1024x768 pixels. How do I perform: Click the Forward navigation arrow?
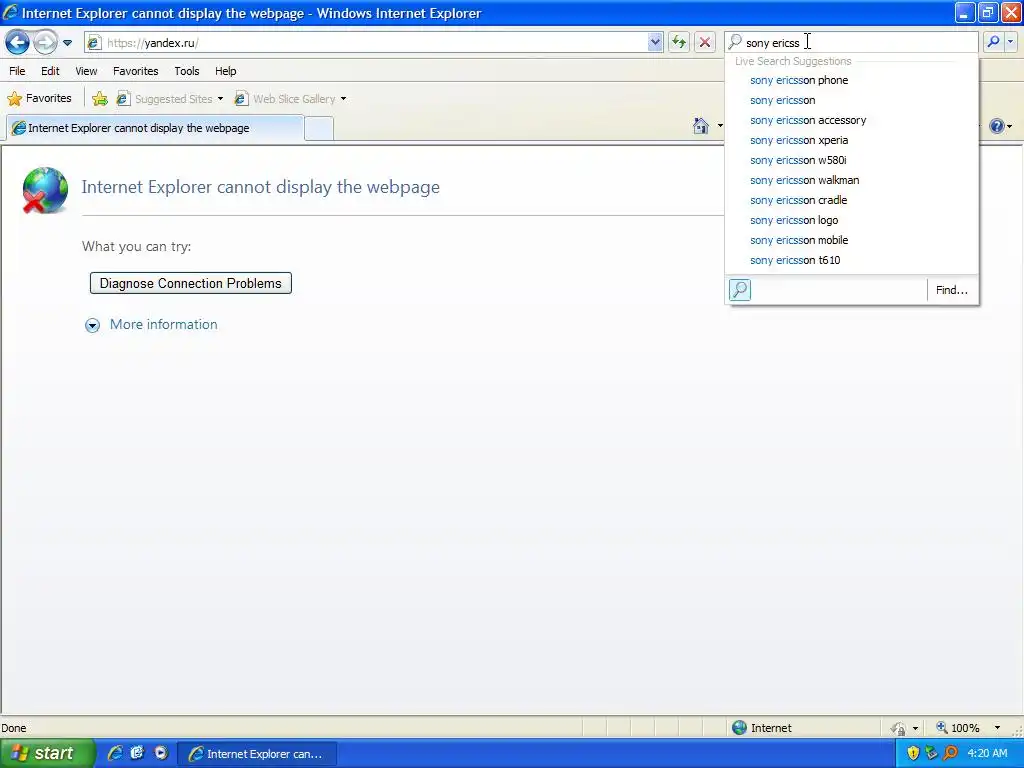pyautogui.click(x=45, y=43)
